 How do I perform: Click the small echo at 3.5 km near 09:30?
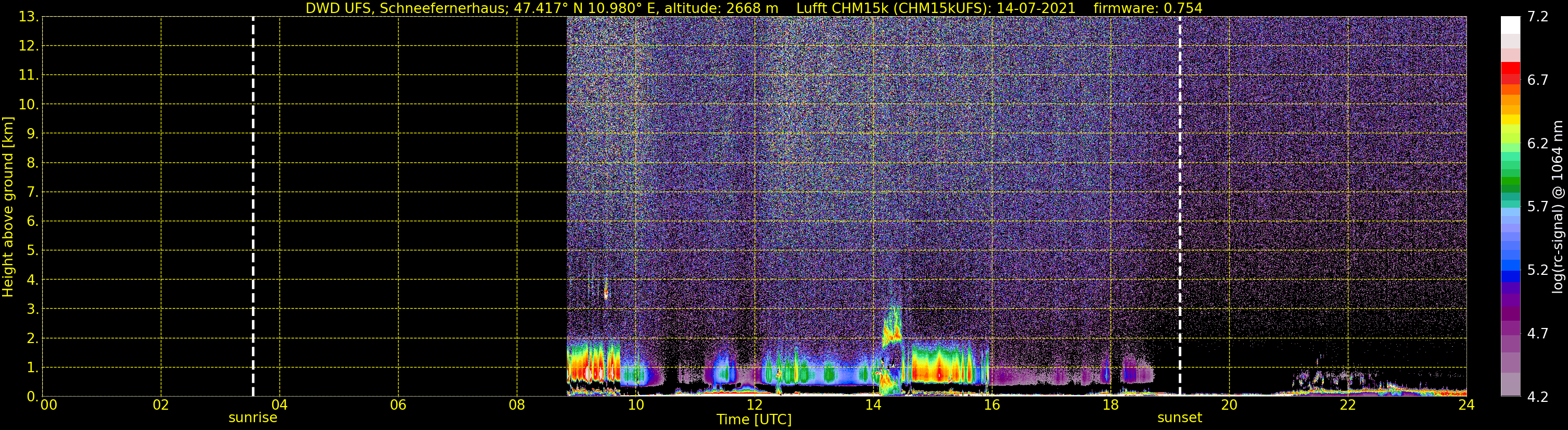pyautogui.click(x=606, y=294)
